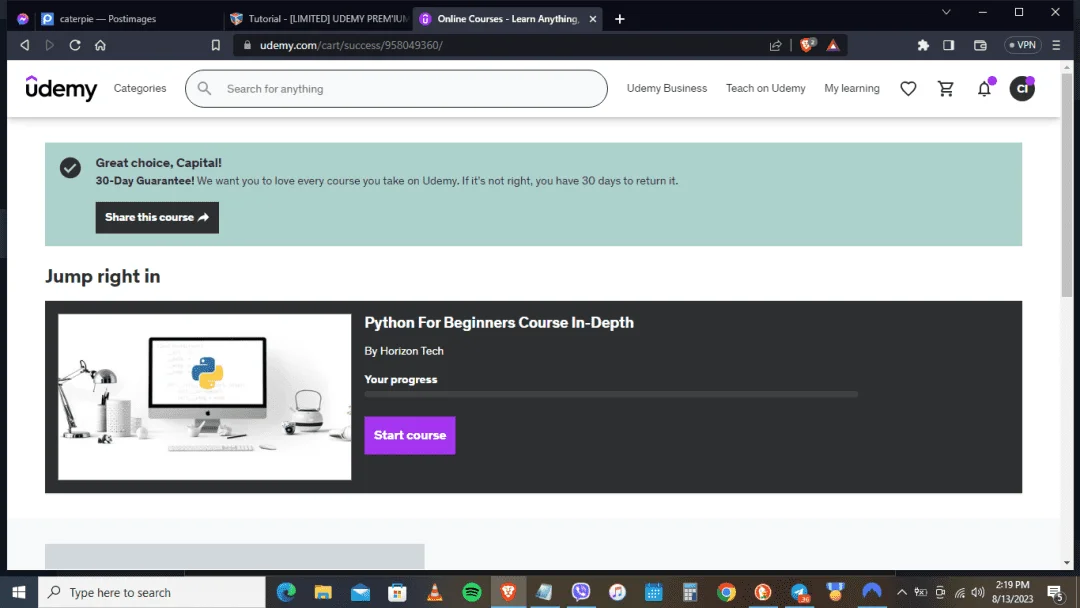This screenshot has width=1080, height=608.
Task: Open the notifications bell icon
Action: tap(984, 89)
